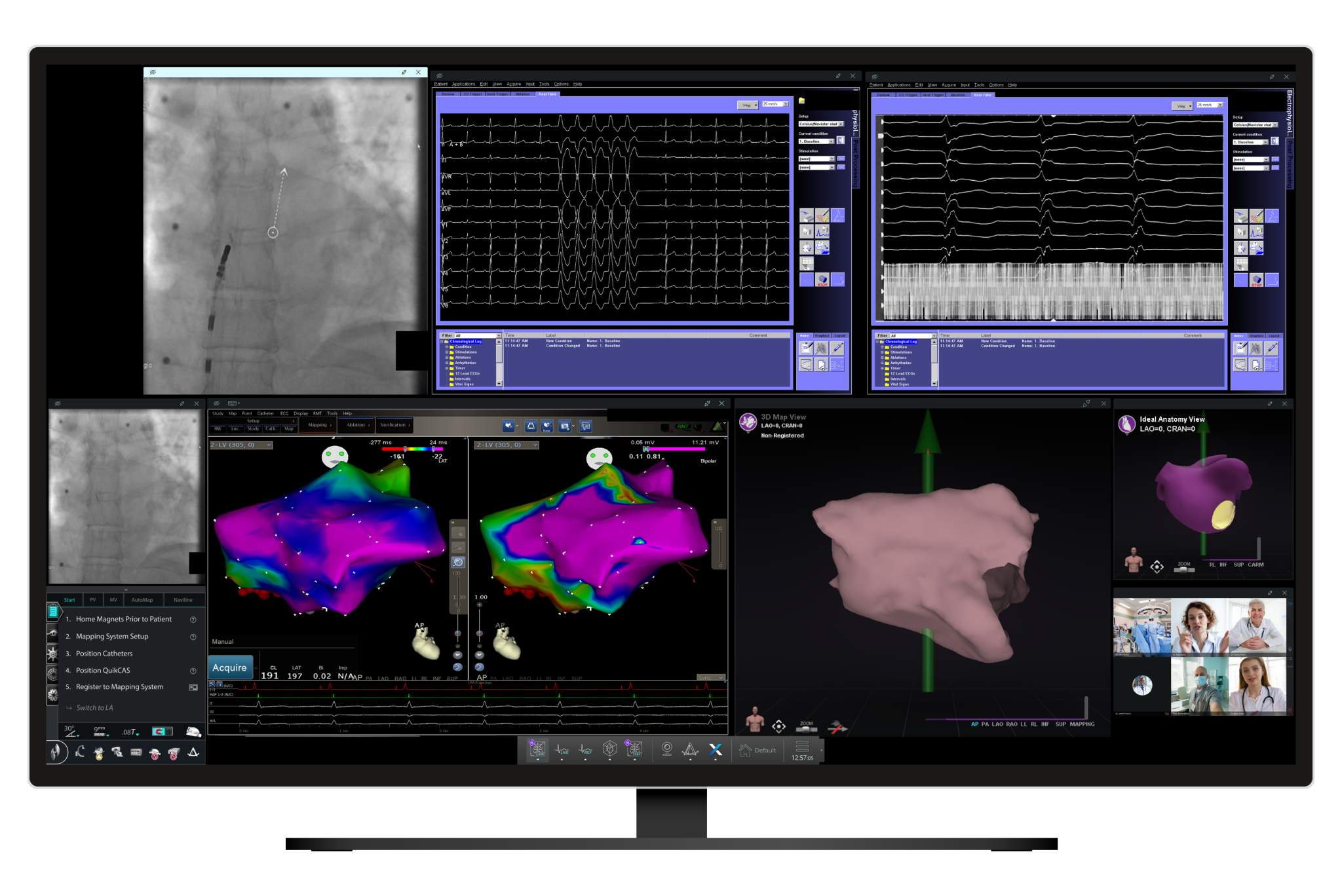Toggle hide icon on the lower-left fluoroscopy window
Viewport: 1342px width, 896px height.
point(58,403)
